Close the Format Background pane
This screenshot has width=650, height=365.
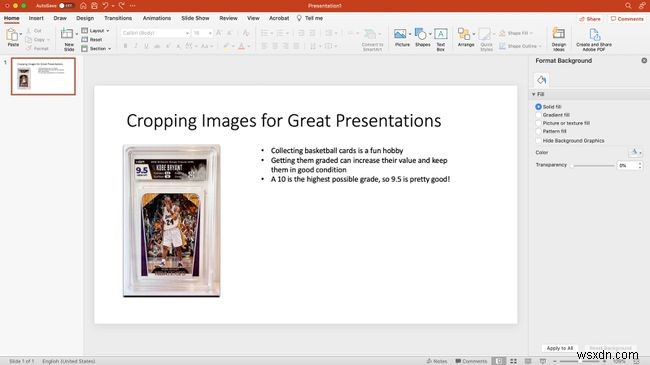click(644, 61)
